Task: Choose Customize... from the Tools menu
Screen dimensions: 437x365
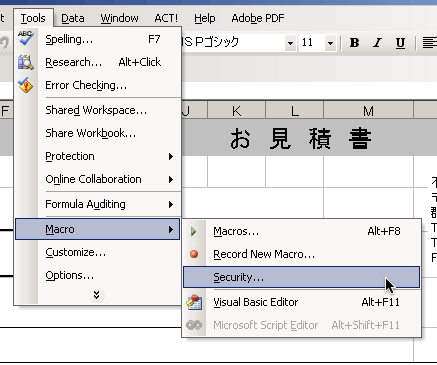Action: pos(97,252)
